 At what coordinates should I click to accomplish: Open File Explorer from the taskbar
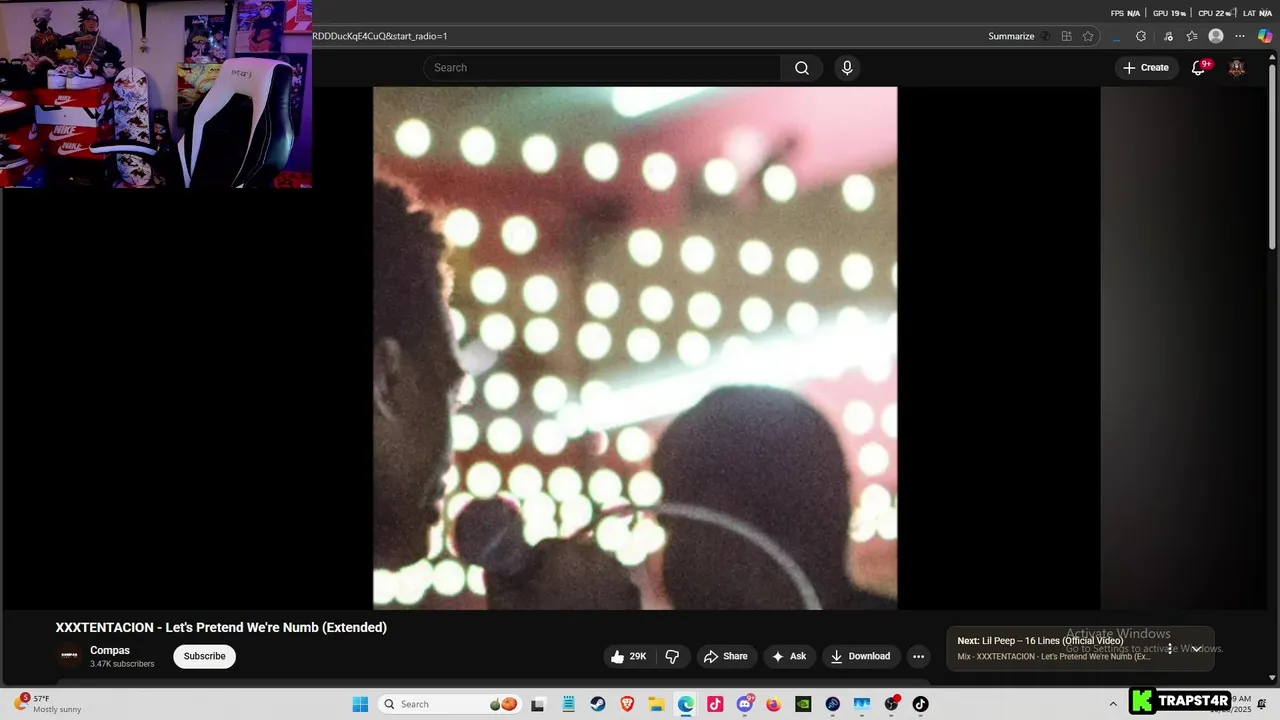(x=656, y=704)
